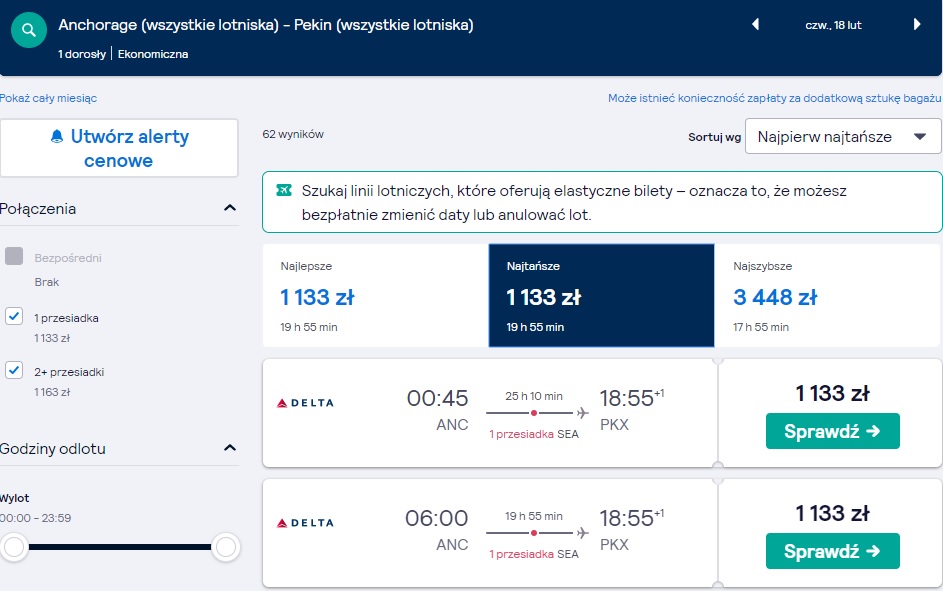Click the 00:45 departure time

437,398
